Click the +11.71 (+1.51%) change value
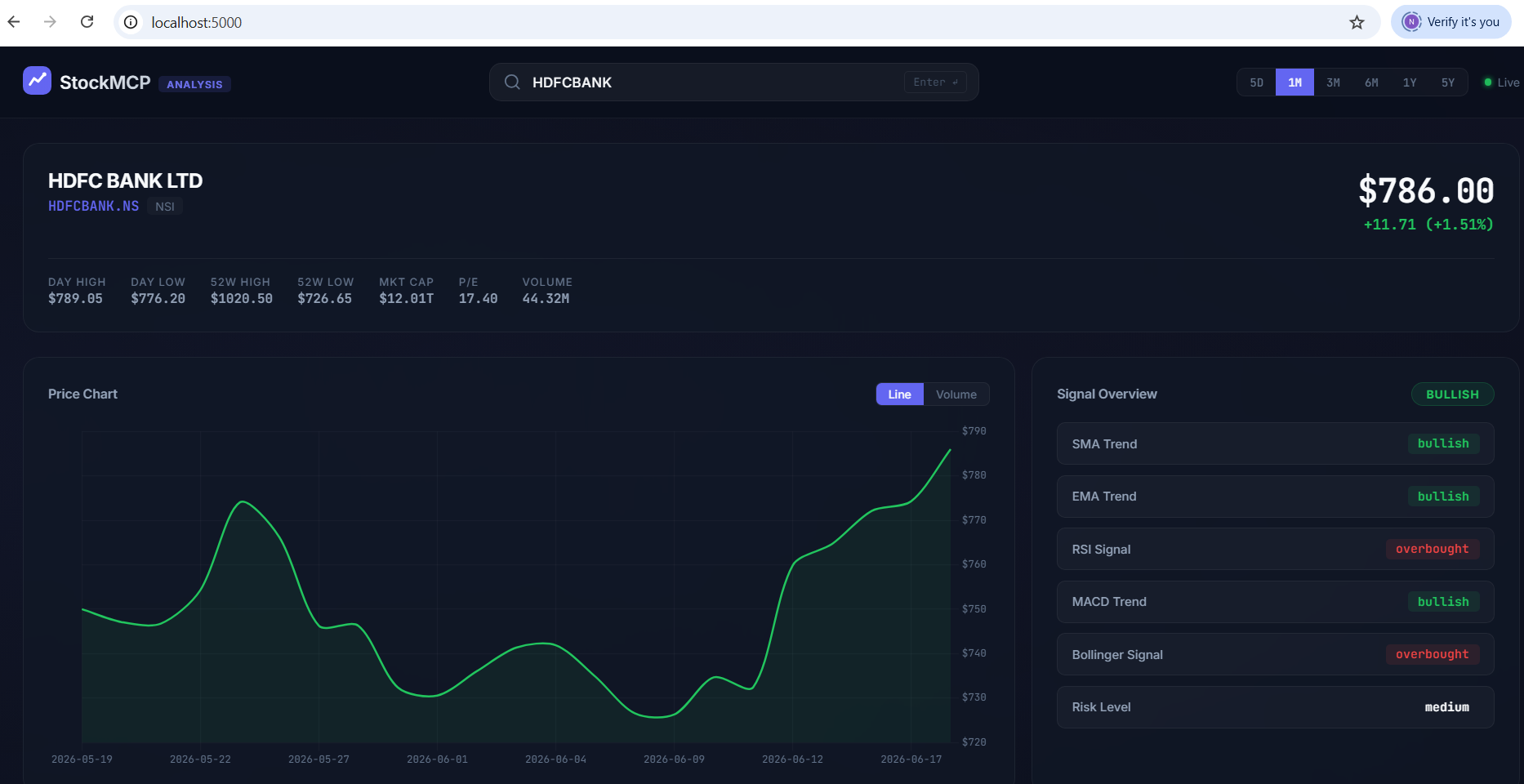This screenshot has height=784, width=1524. click(x=1428, y=225)
